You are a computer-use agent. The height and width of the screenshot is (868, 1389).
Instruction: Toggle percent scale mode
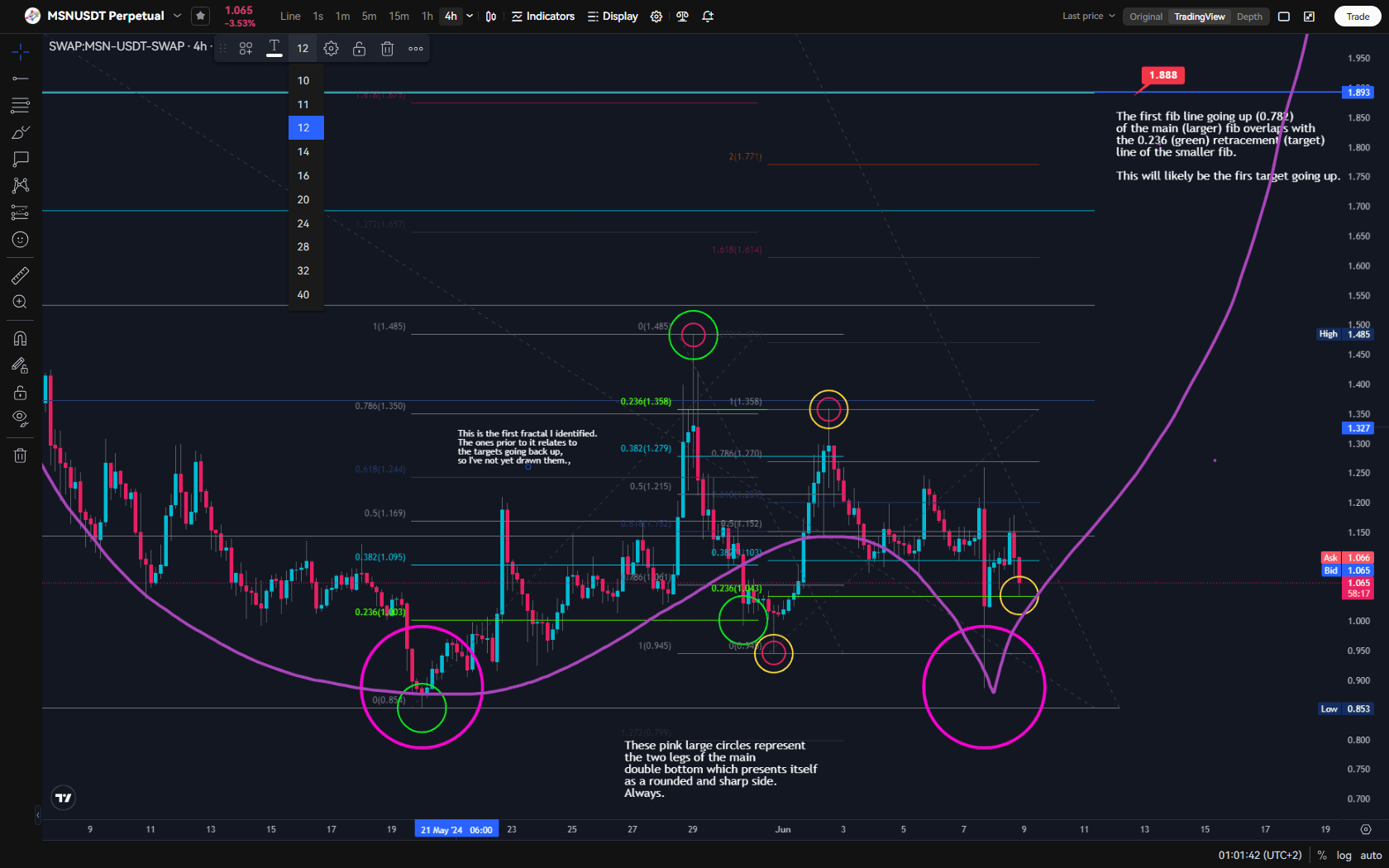1322,856
